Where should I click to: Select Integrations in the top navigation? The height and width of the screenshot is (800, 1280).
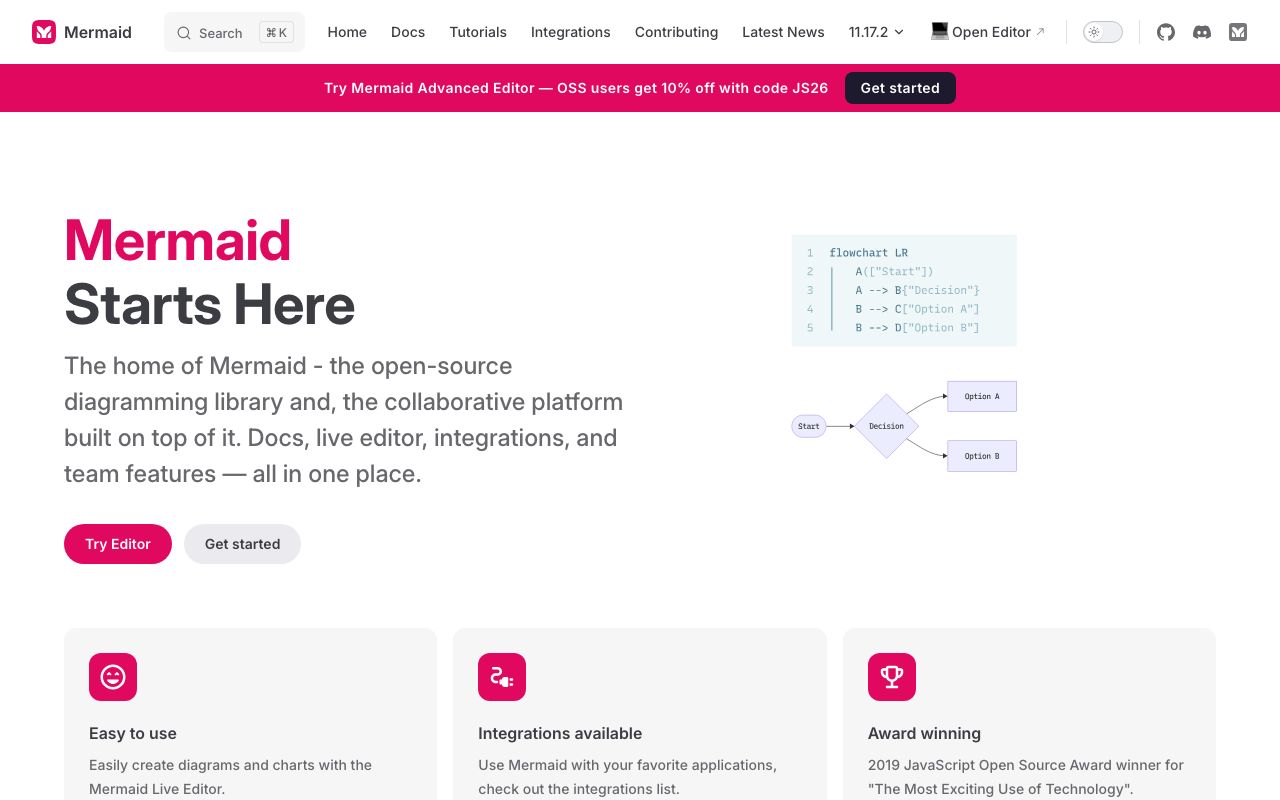pos(570,32)
